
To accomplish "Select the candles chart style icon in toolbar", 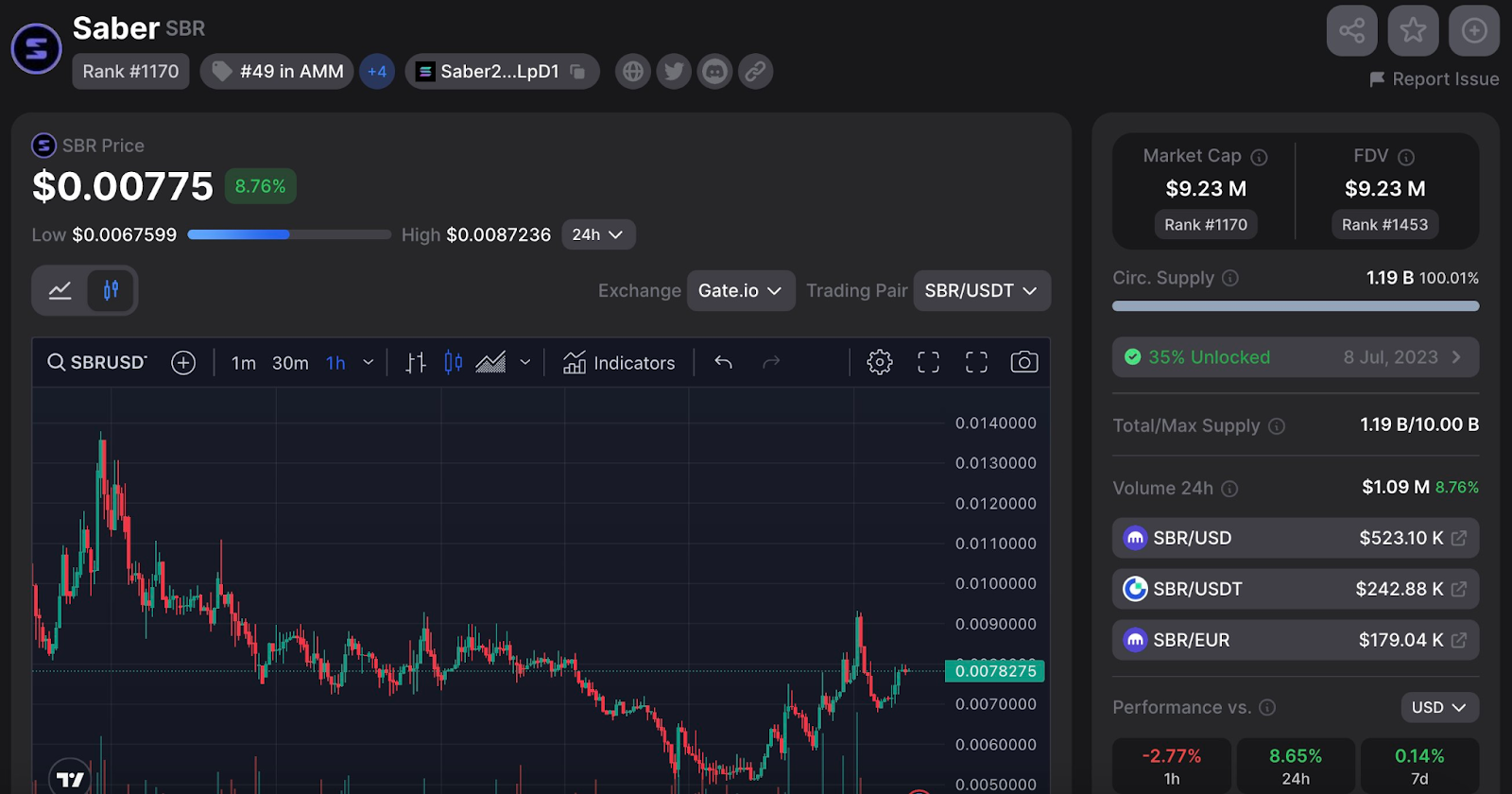I will pyautogui.click(x=454, y=363).
